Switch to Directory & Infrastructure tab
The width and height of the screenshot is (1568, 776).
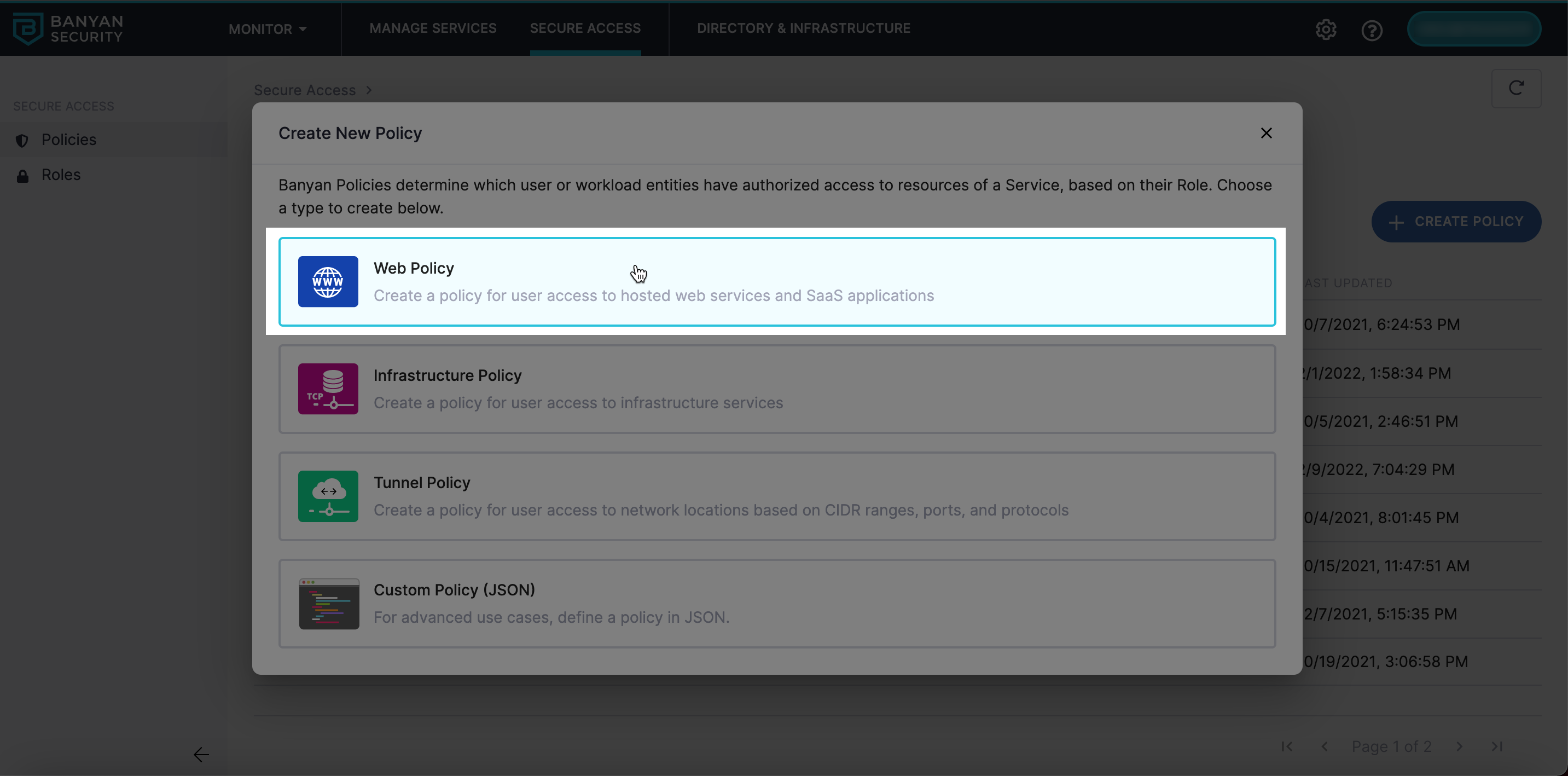[x=803, y=28]
